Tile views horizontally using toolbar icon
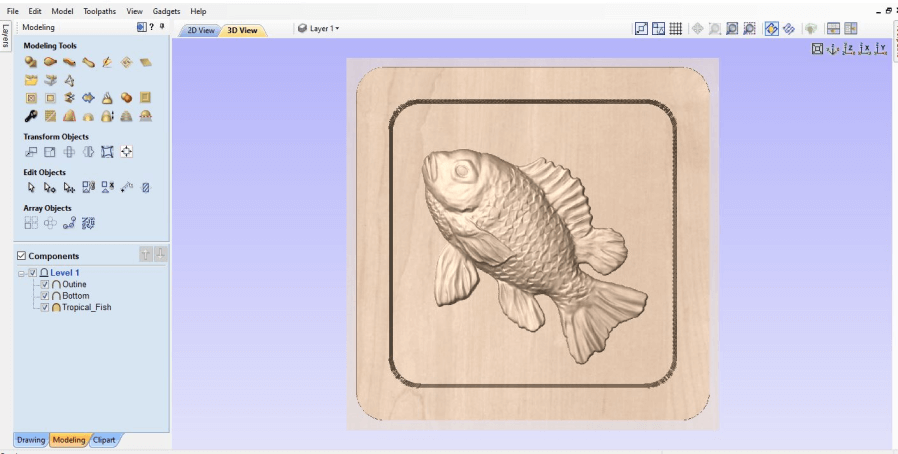Screen dimensions: 898x454 [x=833, y=29]
